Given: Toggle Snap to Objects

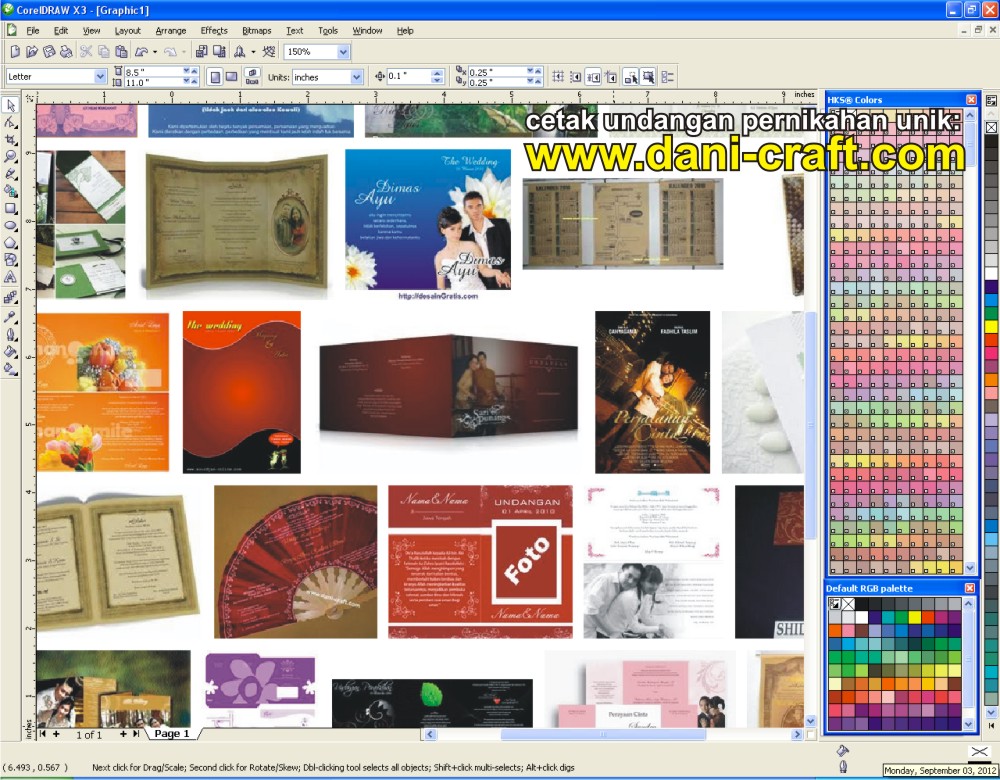Looking at the screenshot, I should pyautogui.click(x=593, y=77).
